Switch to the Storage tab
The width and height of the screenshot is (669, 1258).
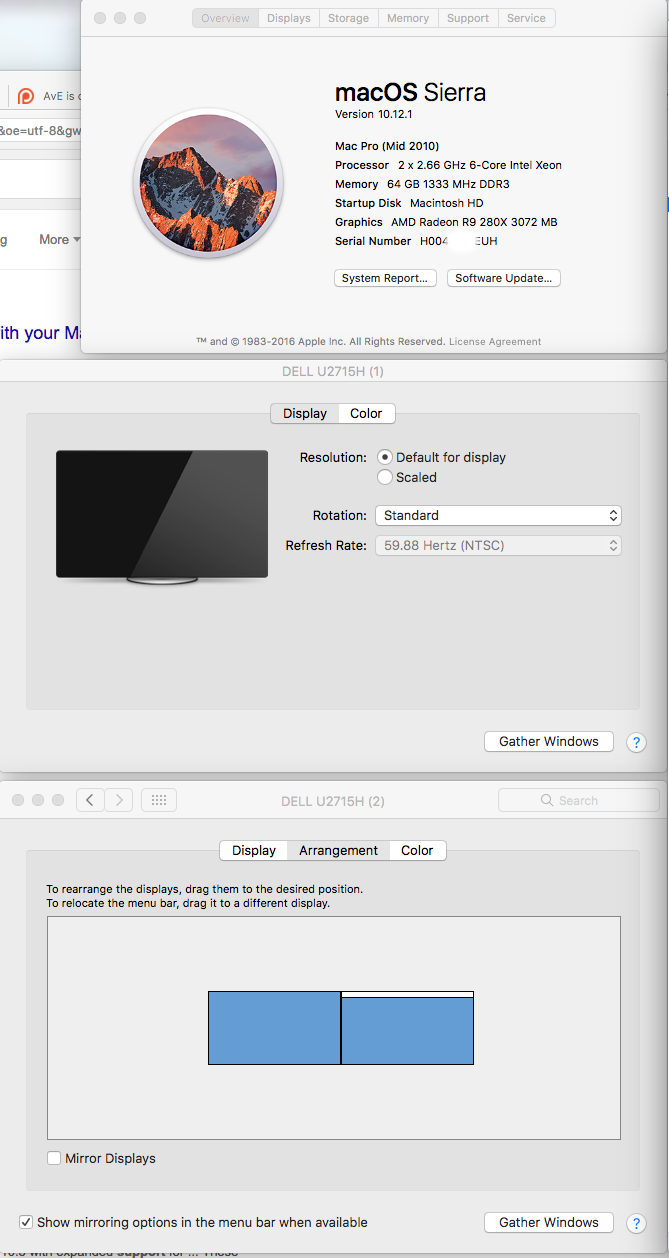point(348,18)
